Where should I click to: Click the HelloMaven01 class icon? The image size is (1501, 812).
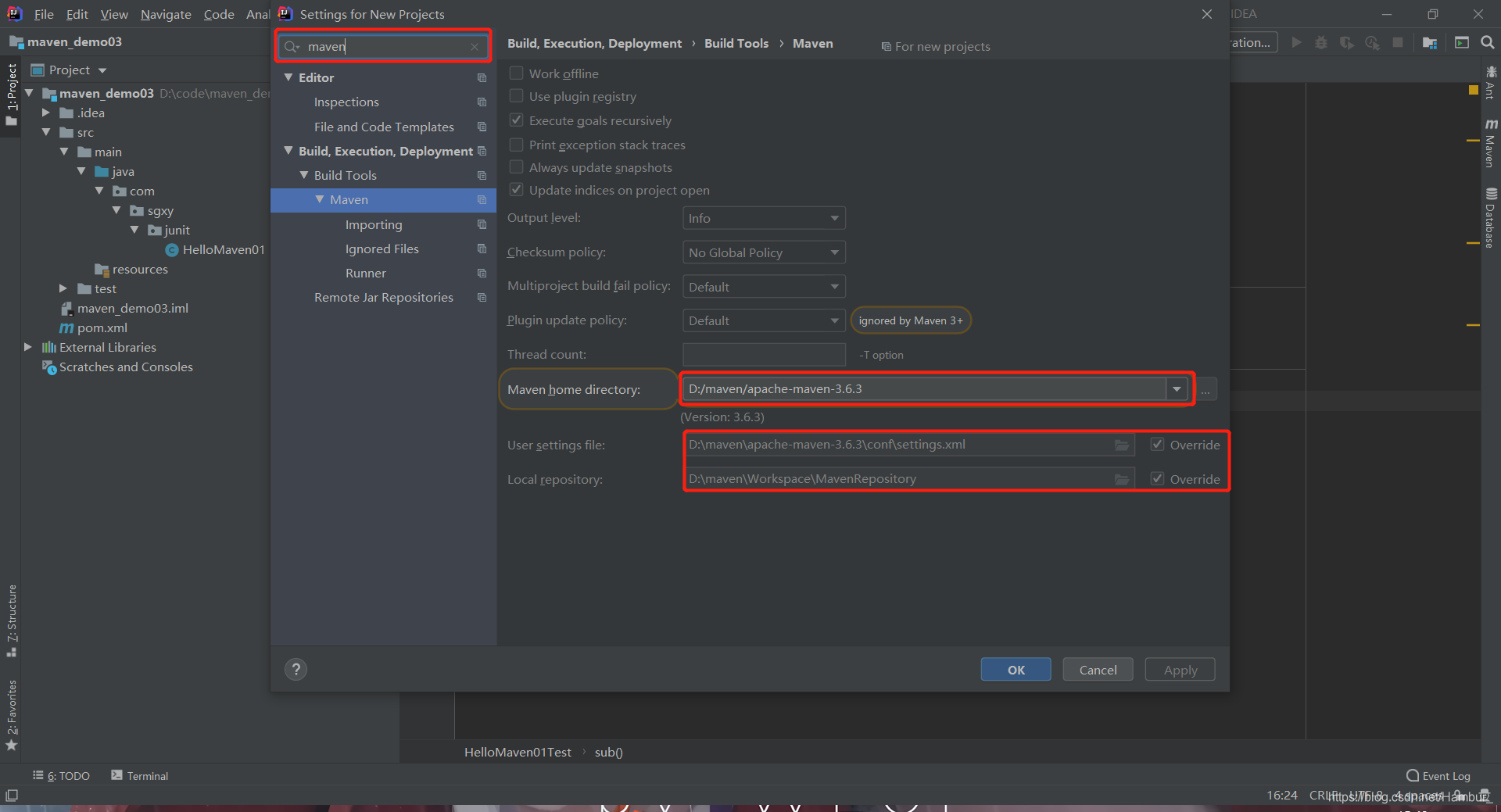[x=172, y=250]
